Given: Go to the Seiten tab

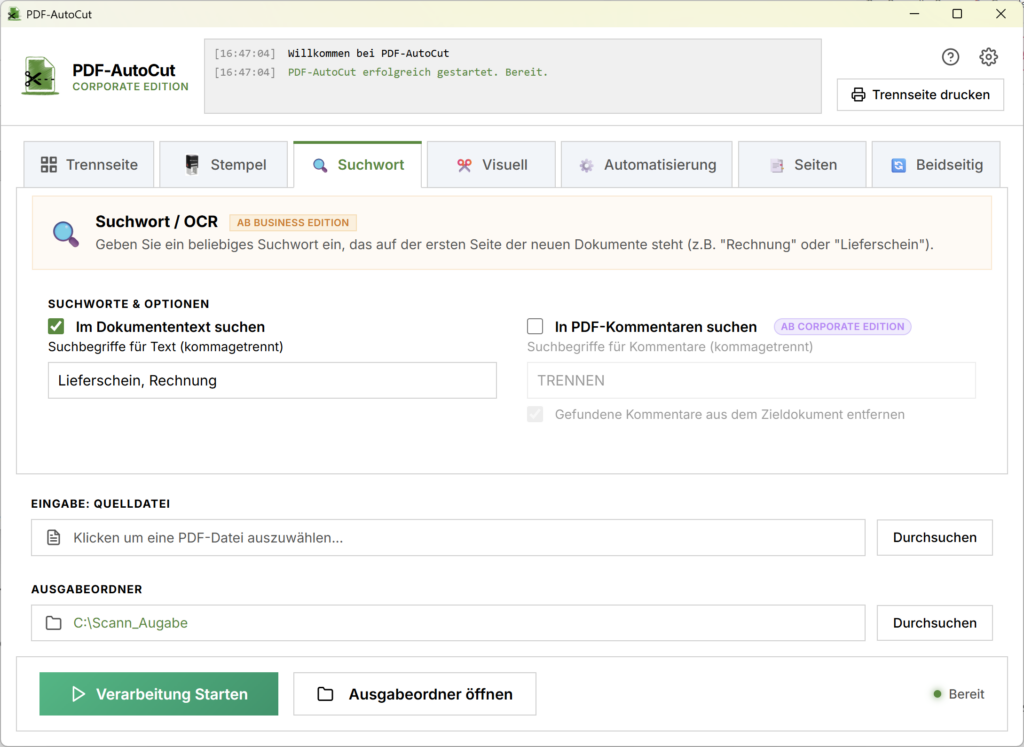Looking at the screenshot, I should coord(802,165).
